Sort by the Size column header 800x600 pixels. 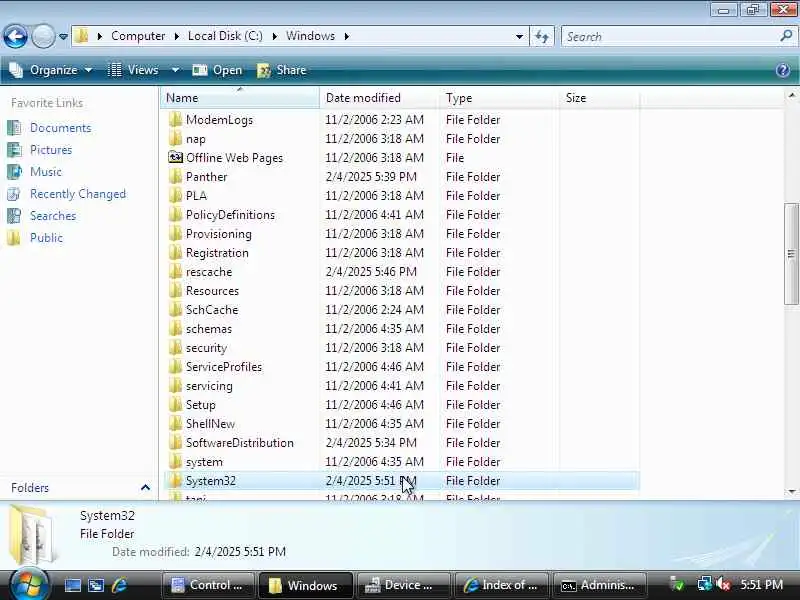point(599,97)
